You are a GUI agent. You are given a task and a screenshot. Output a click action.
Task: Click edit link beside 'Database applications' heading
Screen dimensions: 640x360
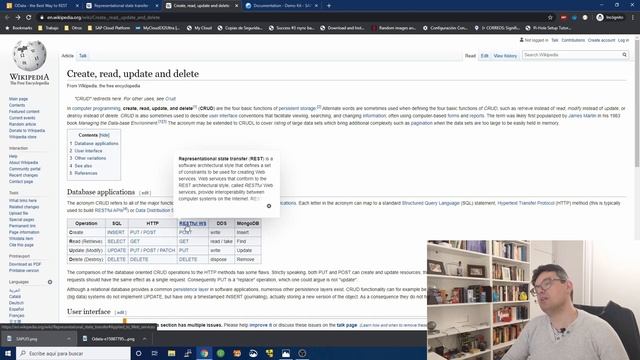145,193
